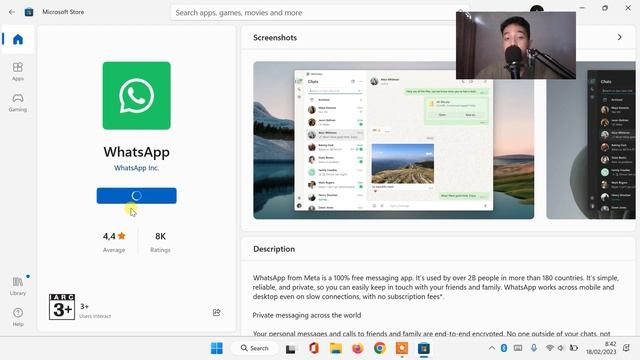Click the Microsoft Store taskbar icon
The height and width of the screenshot is (360, 640).
click(424, 348)
